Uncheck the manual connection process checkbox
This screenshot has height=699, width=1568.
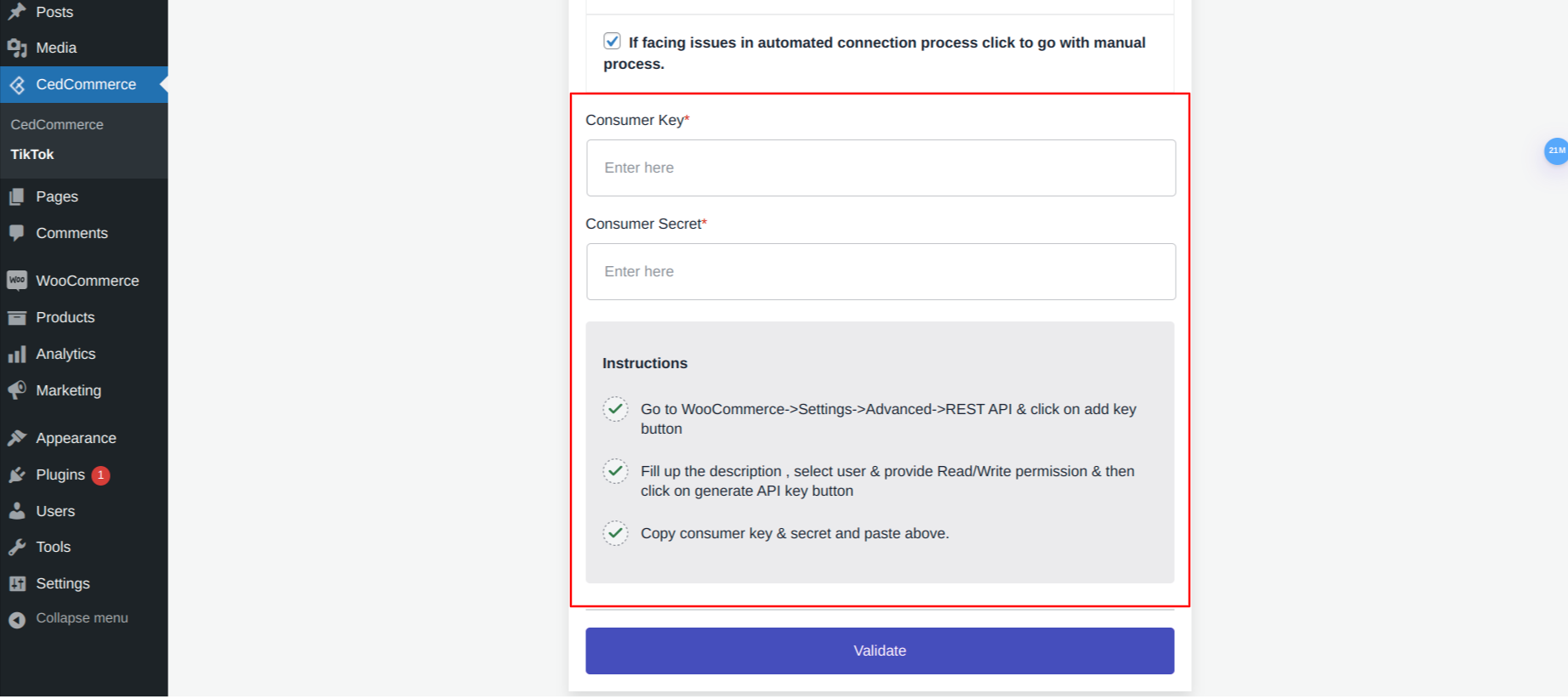click(x=612, y=41)
